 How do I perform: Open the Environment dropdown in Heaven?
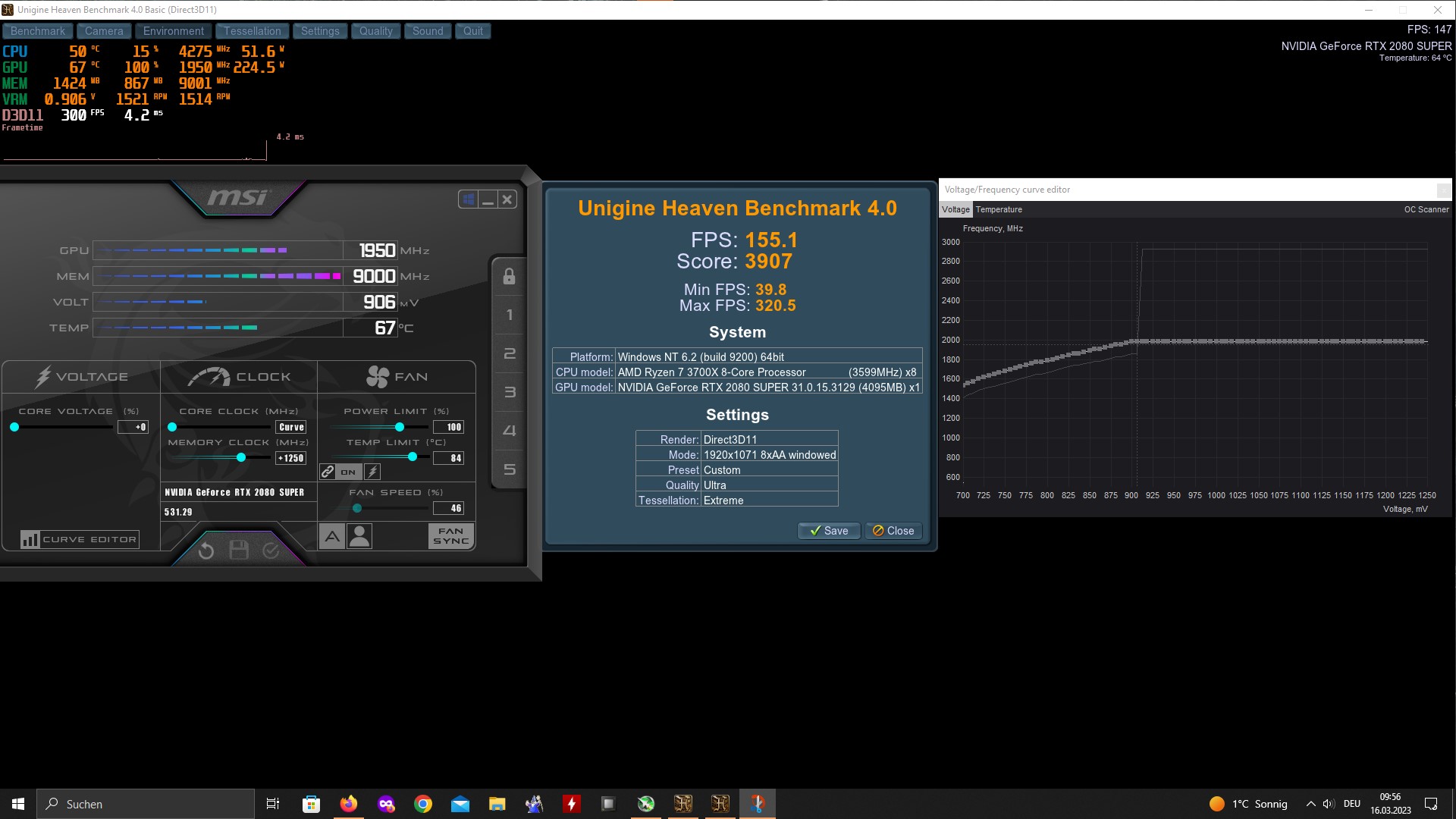(173, 31)
